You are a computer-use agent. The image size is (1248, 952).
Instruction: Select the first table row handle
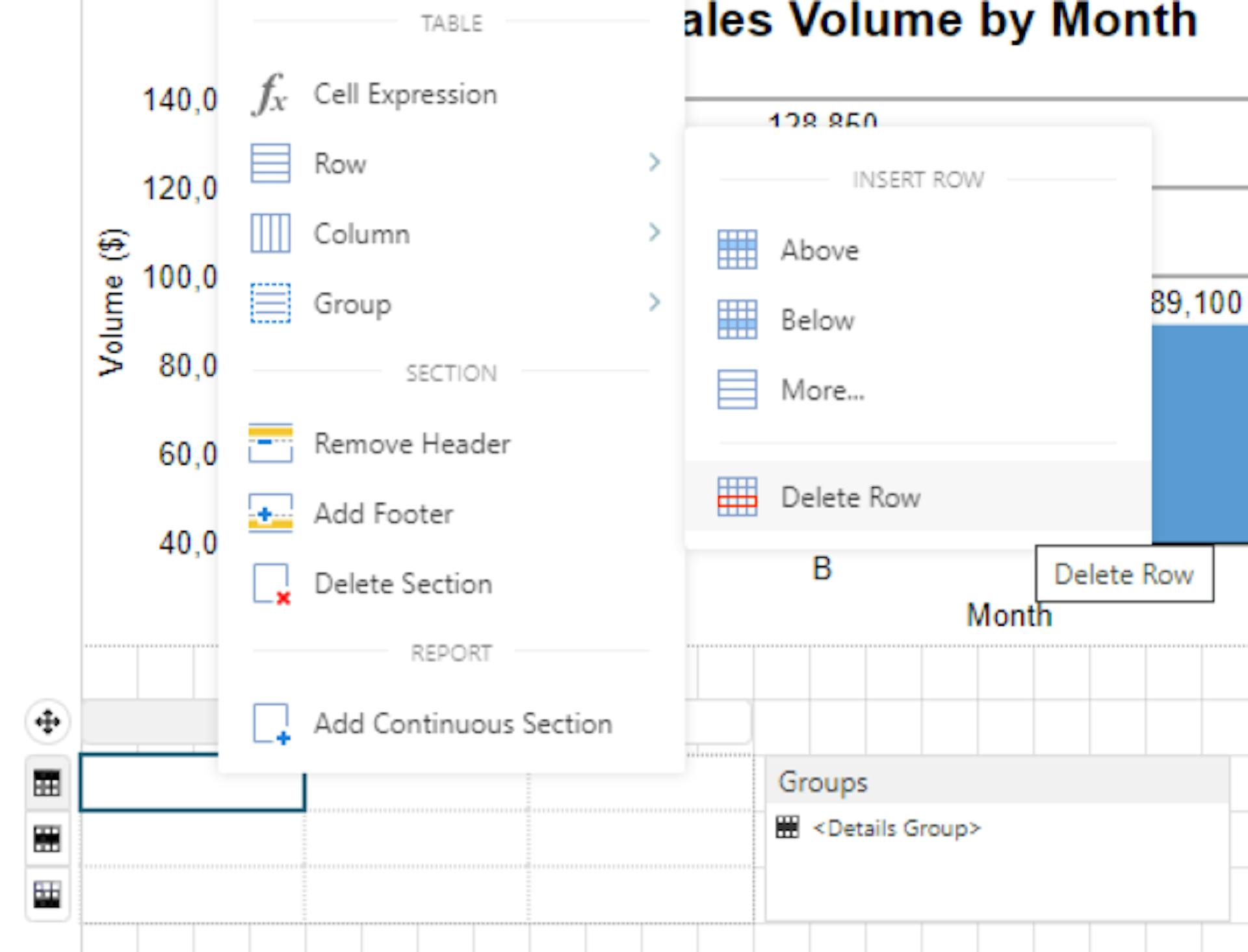pyautogui.click(x=47, y=783)
